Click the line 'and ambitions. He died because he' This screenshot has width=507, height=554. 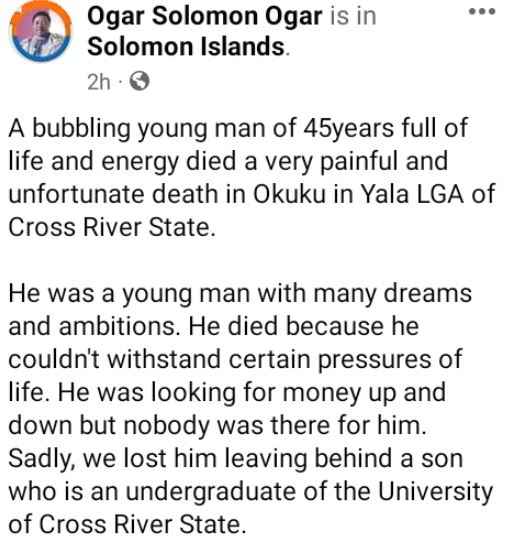click(x=213, y=326)
